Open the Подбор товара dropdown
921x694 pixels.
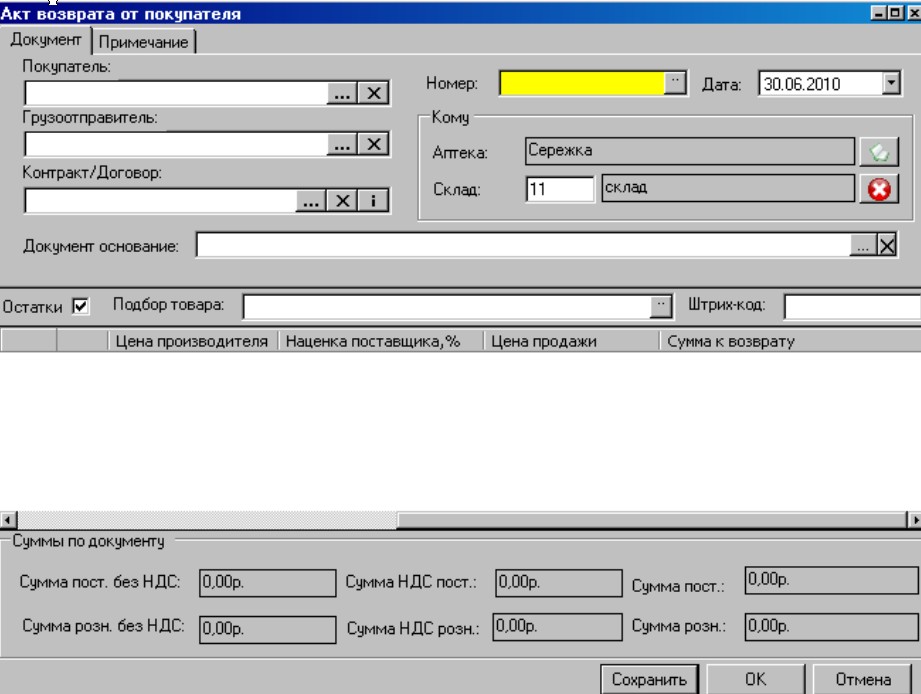(x=661, y=306)
